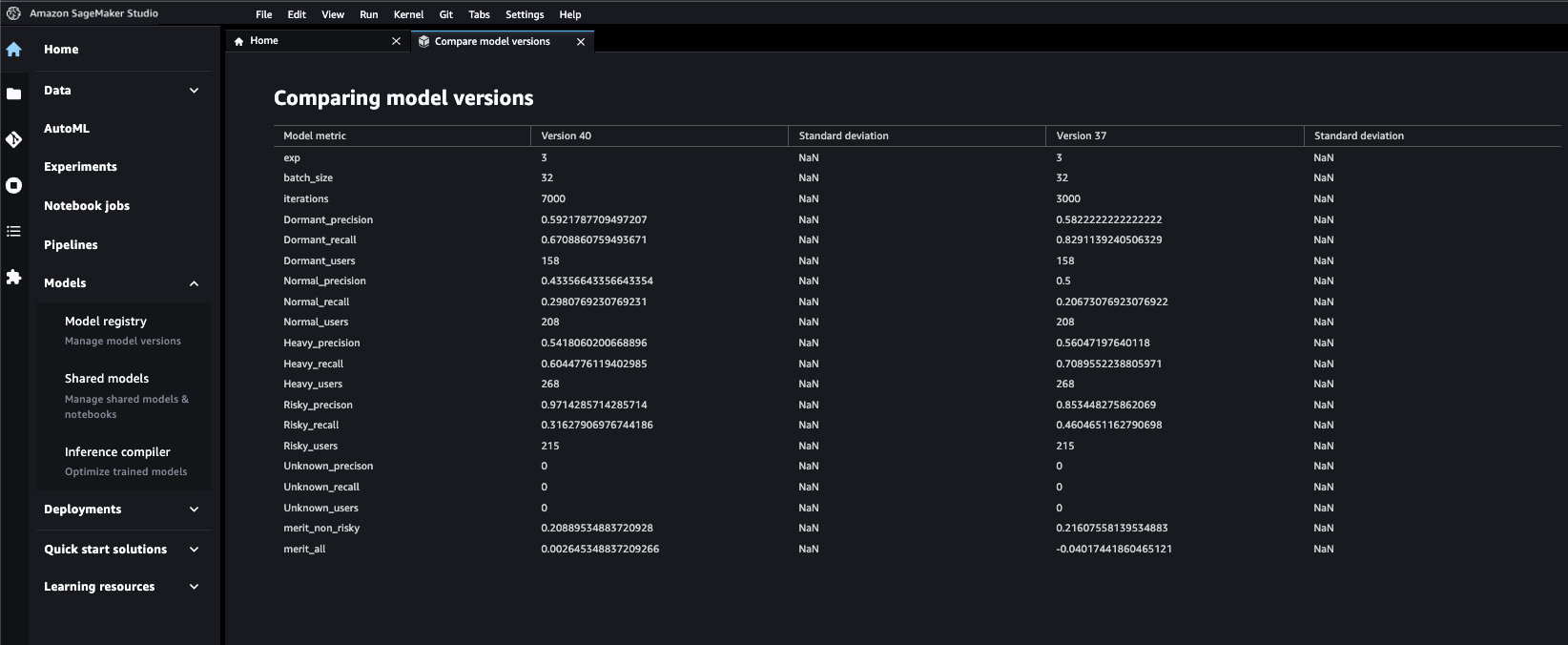Collapse the Models section chevron

point(194,283)
